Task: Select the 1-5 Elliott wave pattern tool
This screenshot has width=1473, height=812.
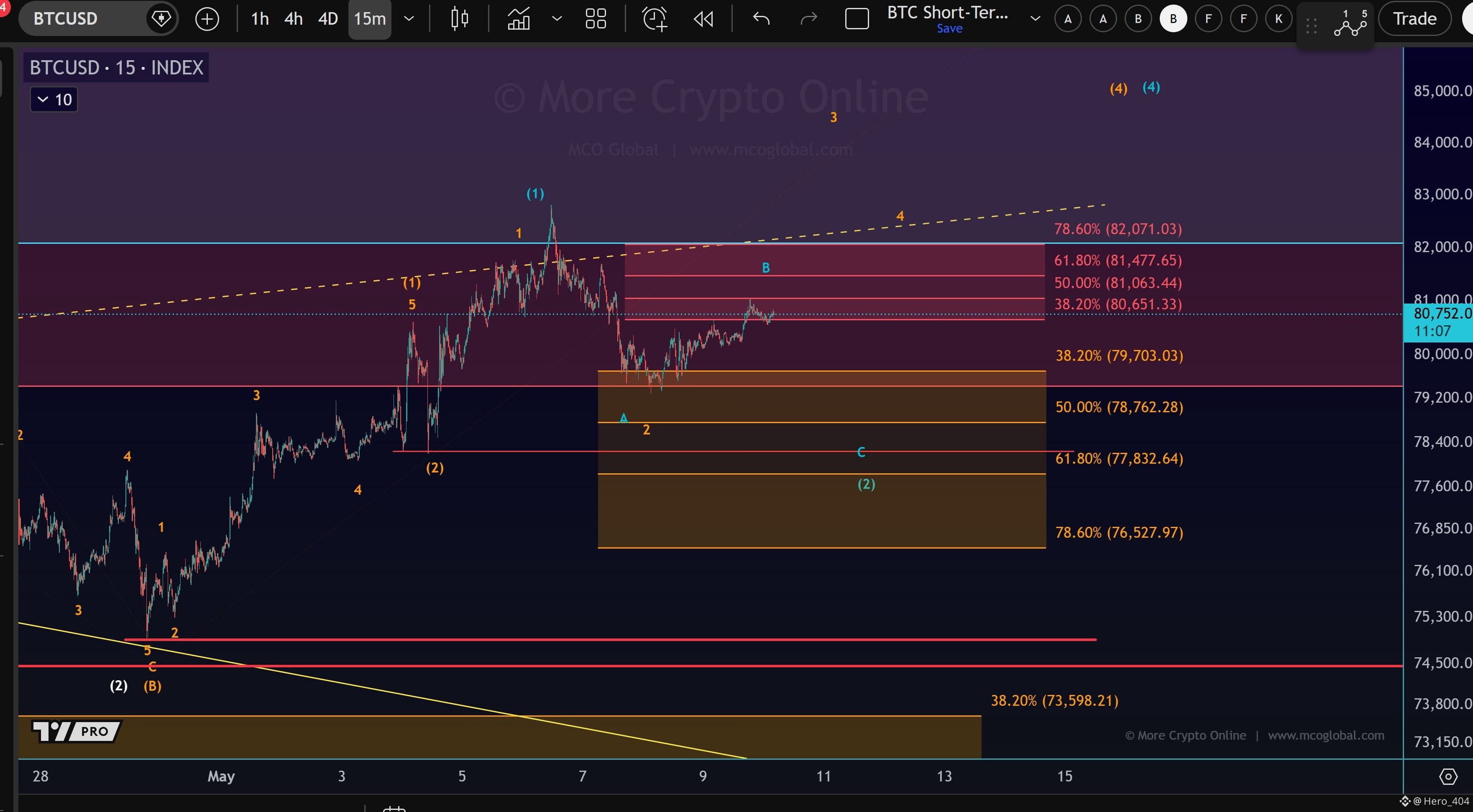Action: point(1350,23)
